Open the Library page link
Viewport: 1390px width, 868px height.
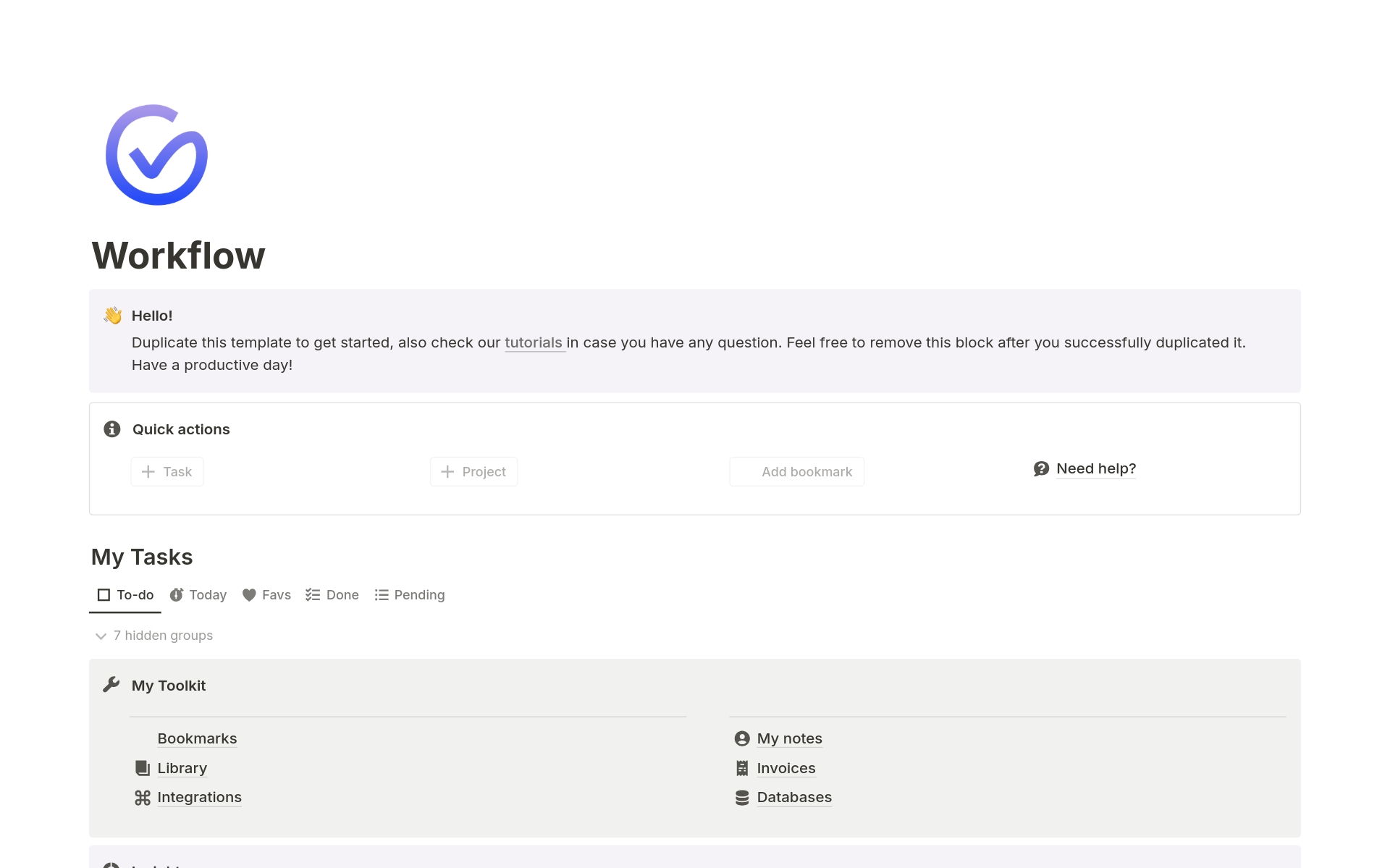click(182, 768)
